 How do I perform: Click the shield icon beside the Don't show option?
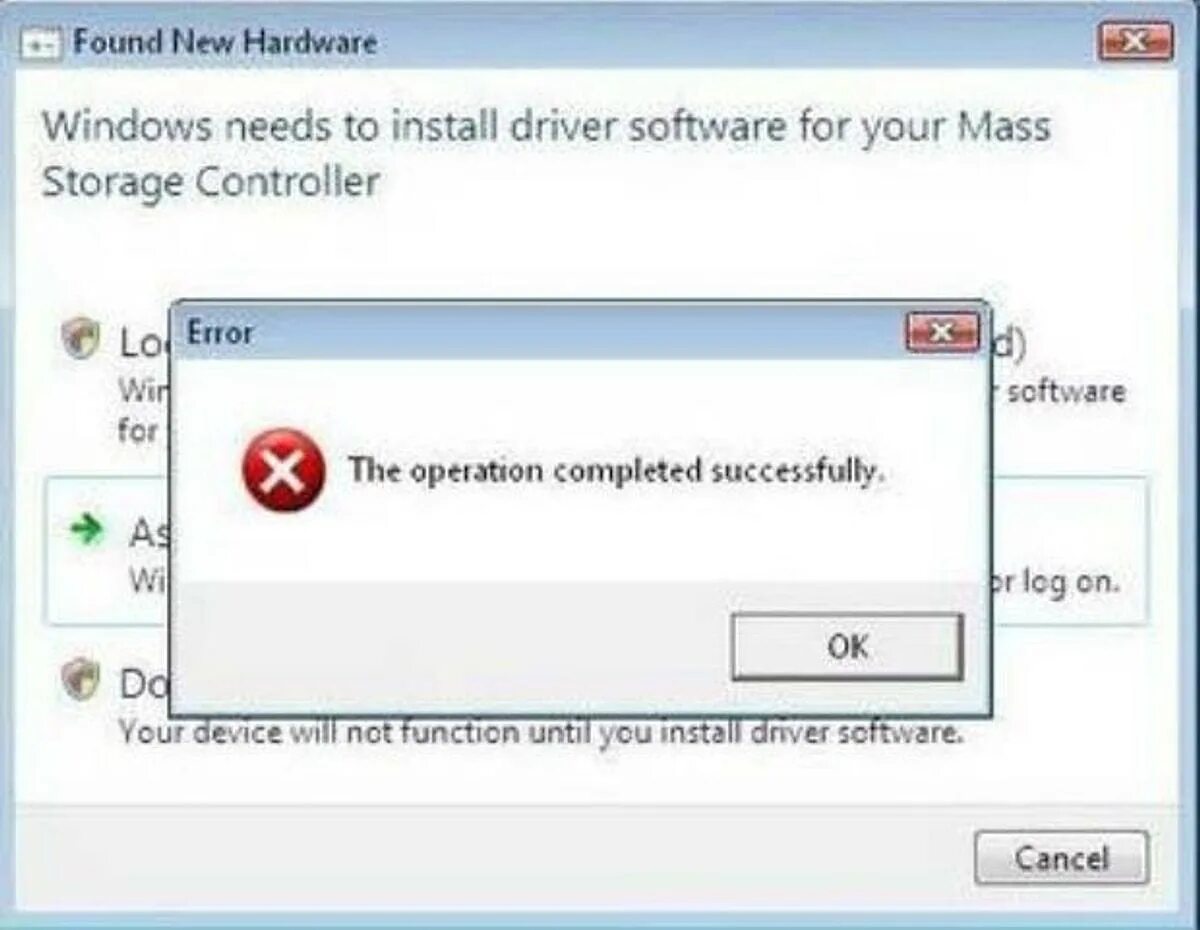(79, 680)
